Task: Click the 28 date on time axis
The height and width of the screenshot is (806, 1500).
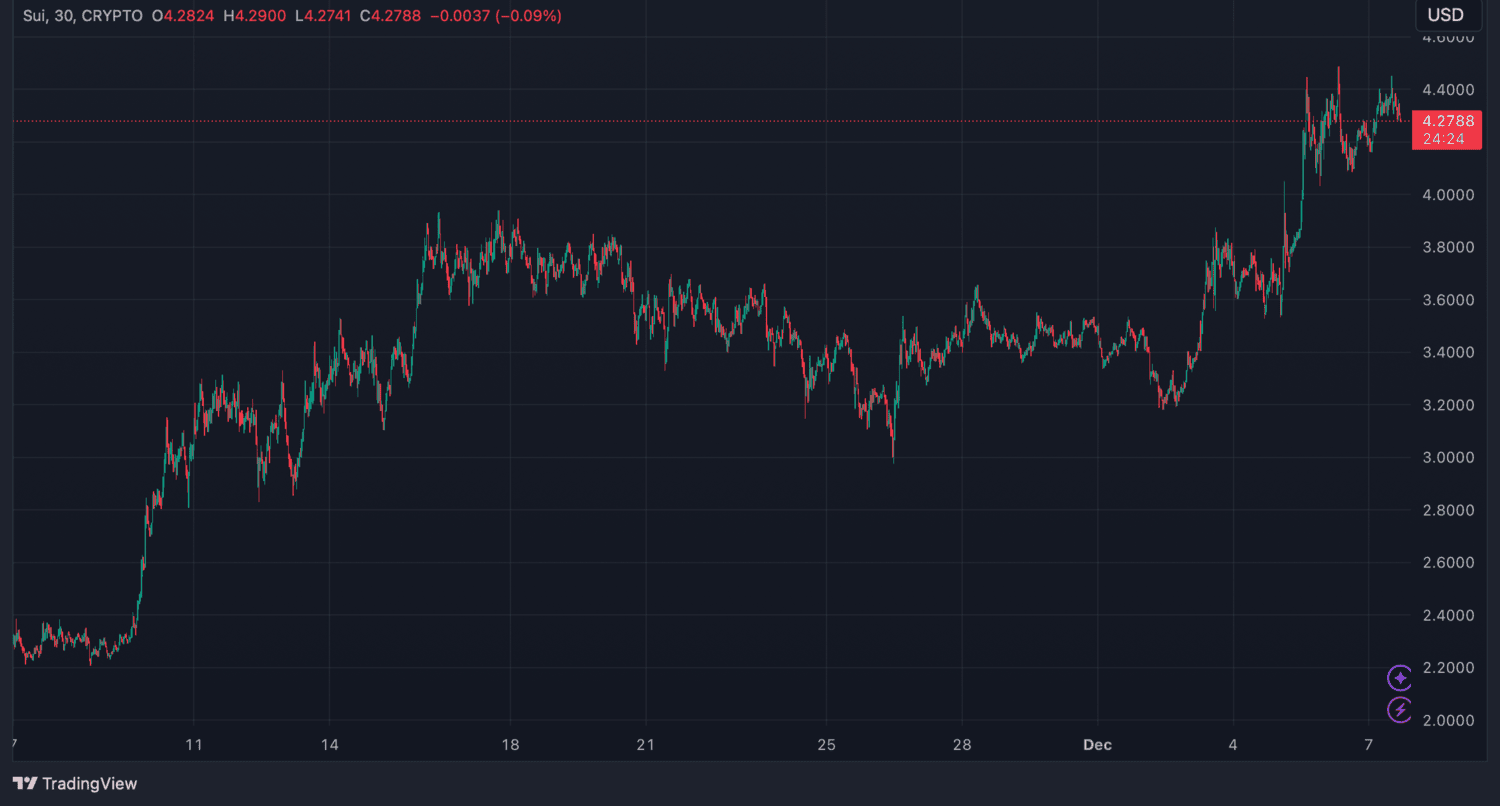Action: [961, 745]
